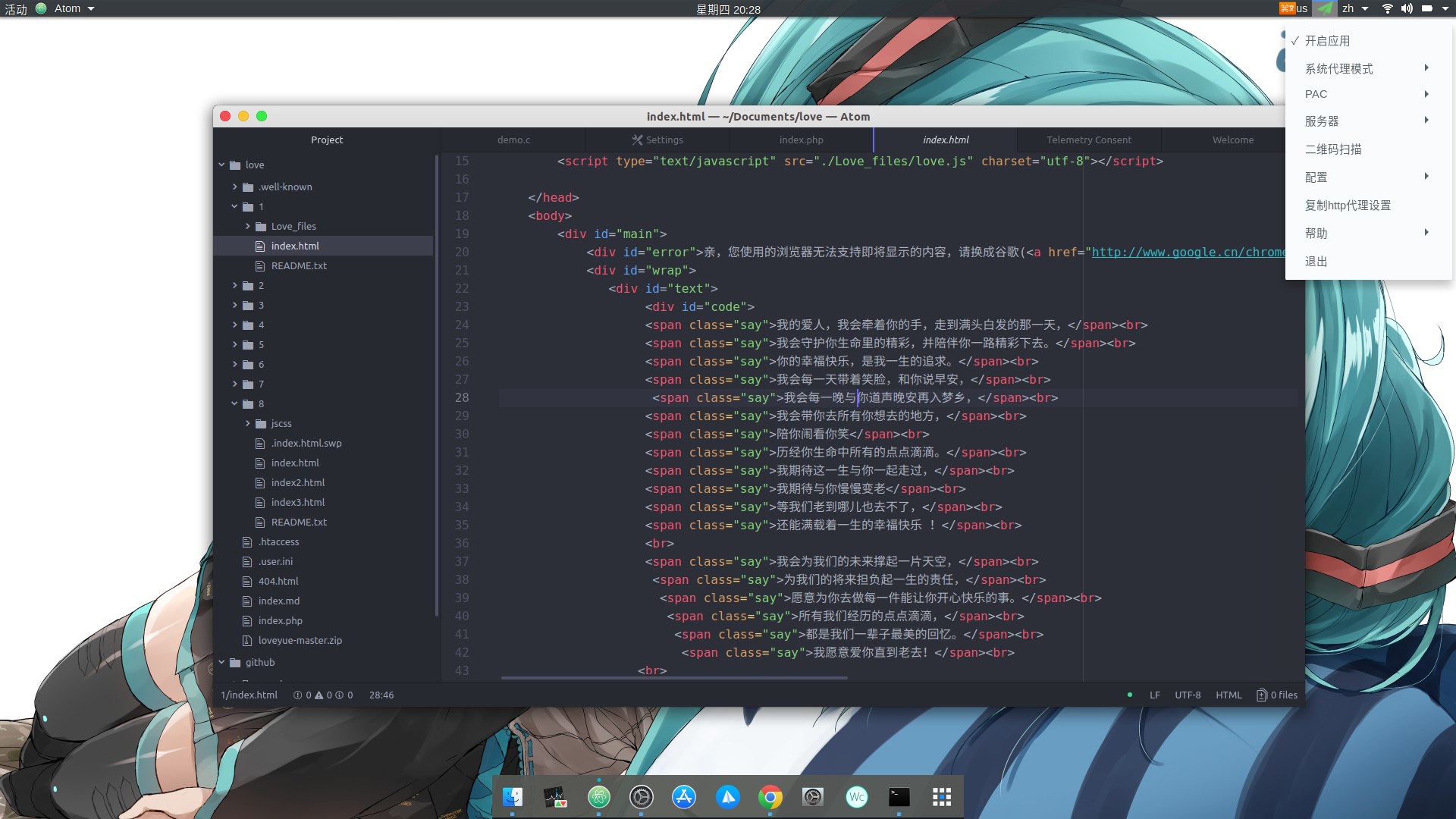Collapse folder 8 in tree
1456x819 pixels.
coord(235,403)
